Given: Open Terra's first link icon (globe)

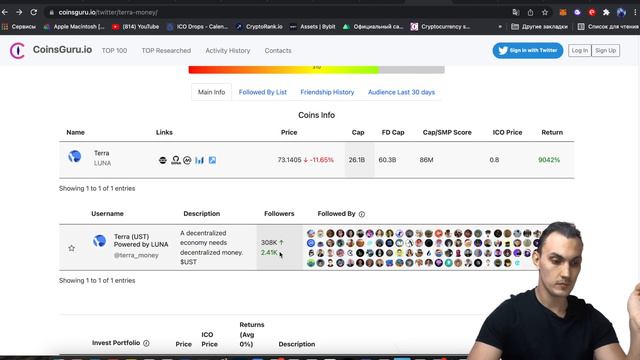Looking at the screenshot, I should tap(162, 160).
